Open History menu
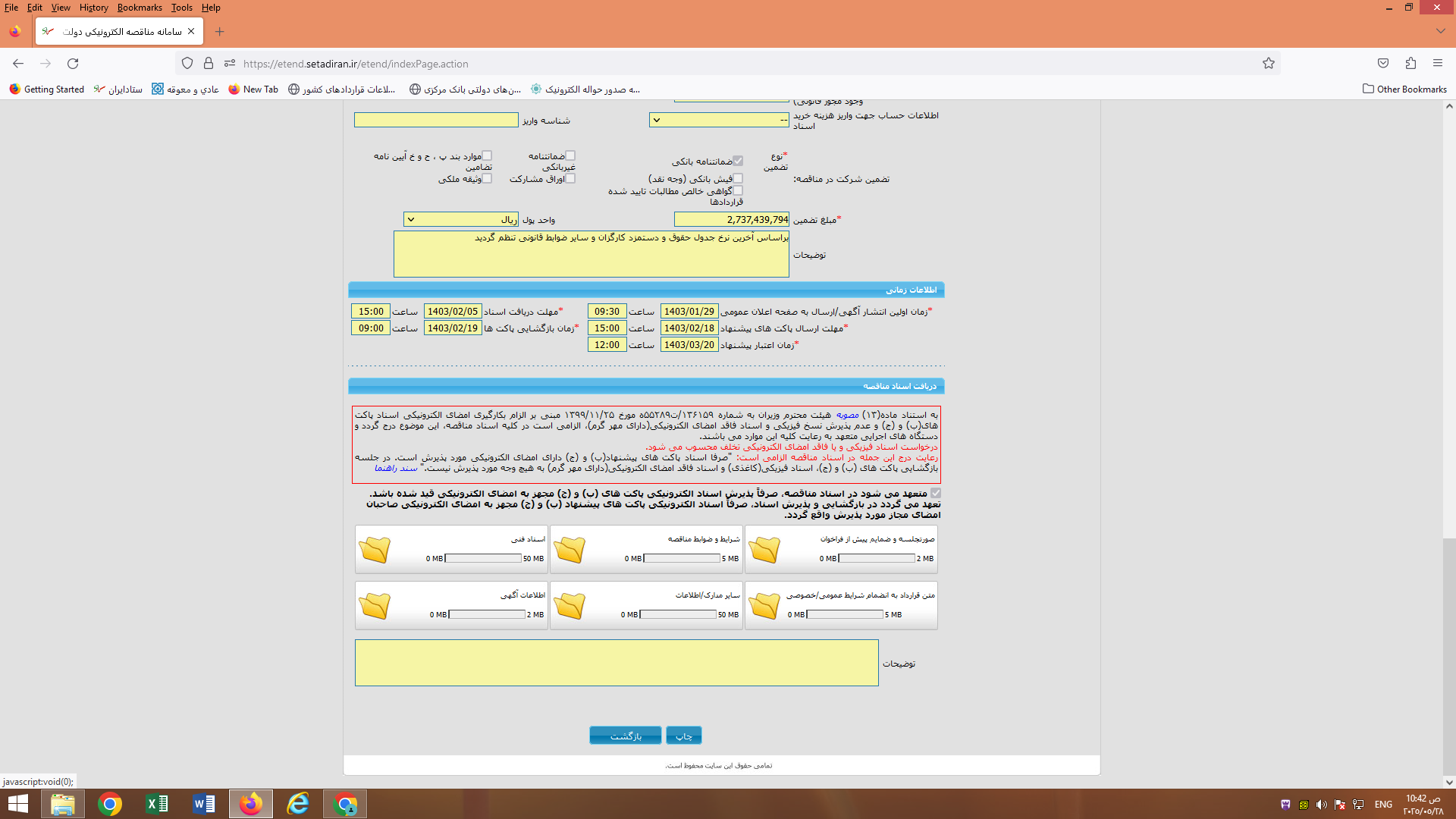The image size is (1456, 819). [94, 8]
